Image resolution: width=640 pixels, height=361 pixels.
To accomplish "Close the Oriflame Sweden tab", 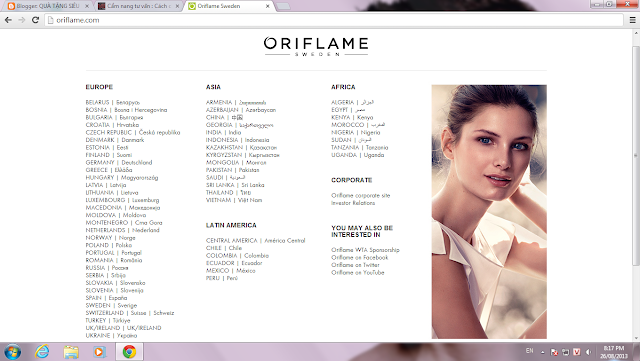I will point(267,6).
